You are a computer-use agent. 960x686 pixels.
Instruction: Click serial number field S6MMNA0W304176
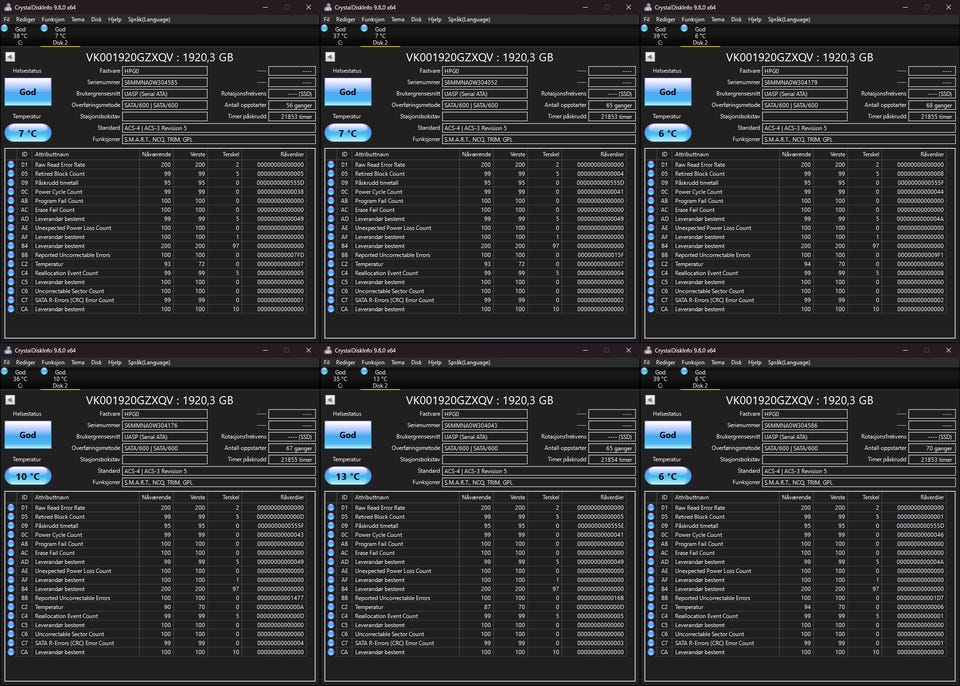click(x=165, y=425)
